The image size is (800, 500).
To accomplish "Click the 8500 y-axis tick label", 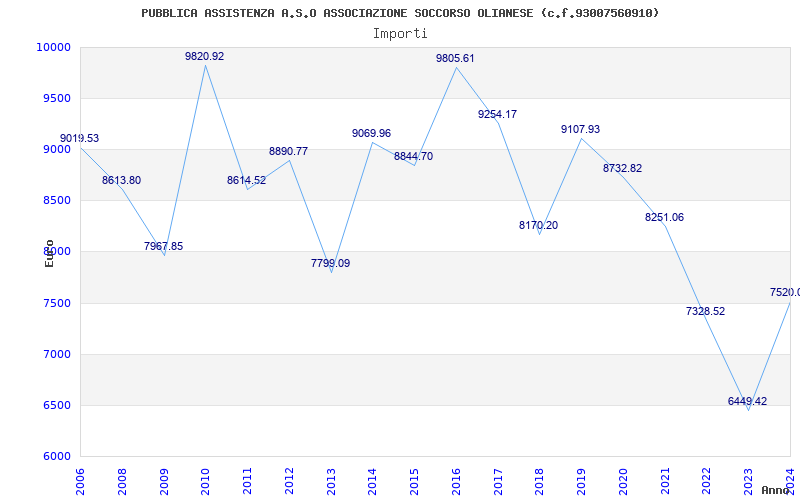I will pos(56,201).
